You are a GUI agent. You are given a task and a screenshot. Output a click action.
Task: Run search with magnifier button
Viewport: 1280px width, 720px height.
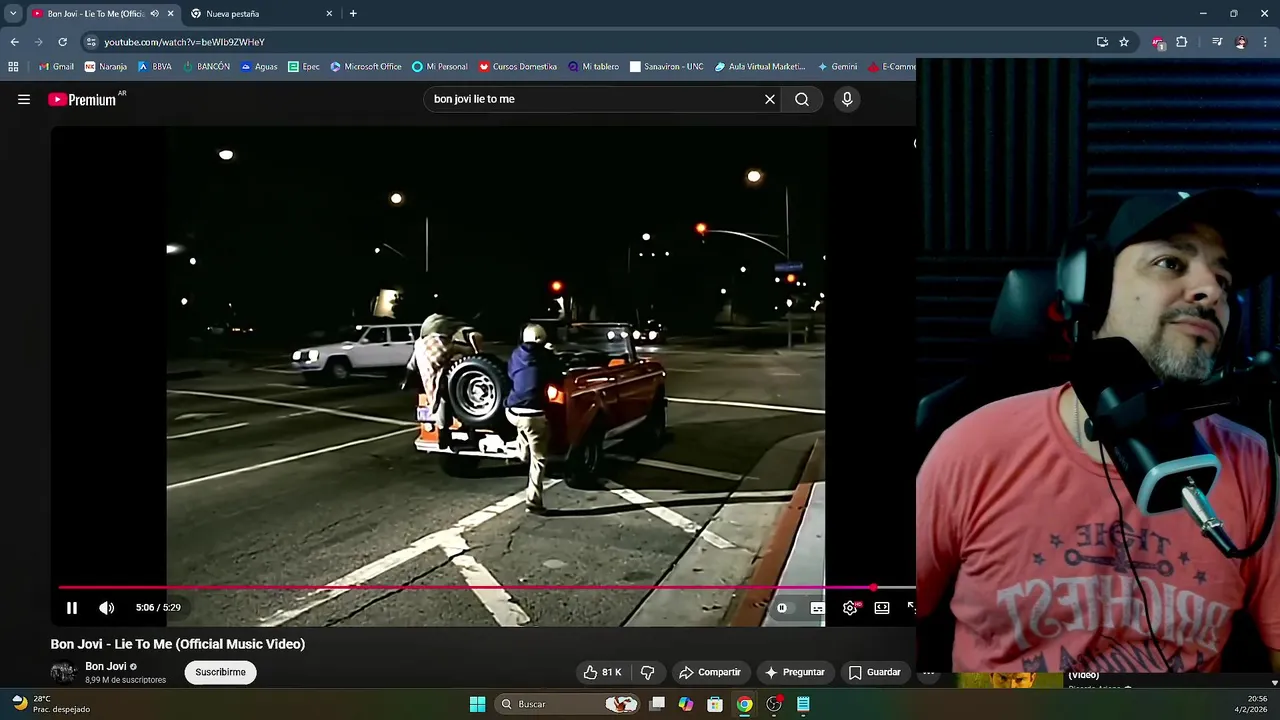click(802, 99)
